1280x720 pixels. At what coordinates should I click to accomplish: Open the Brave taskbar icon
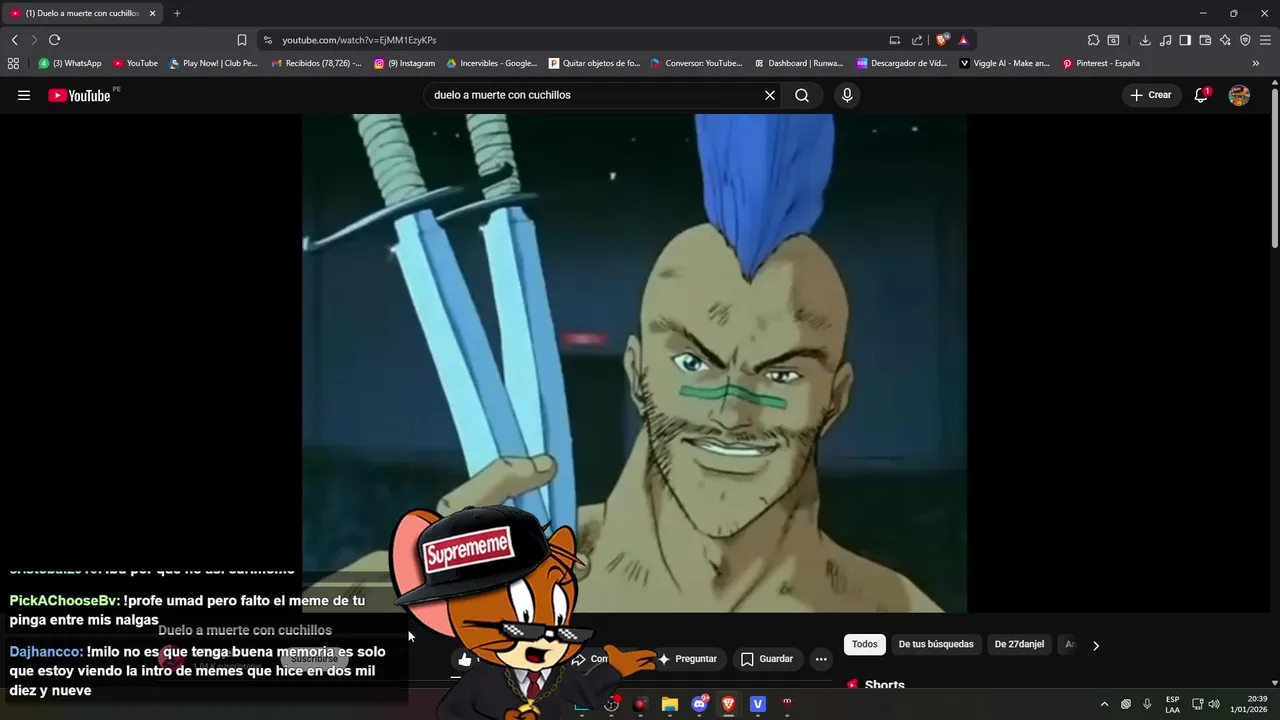[728, 704]
